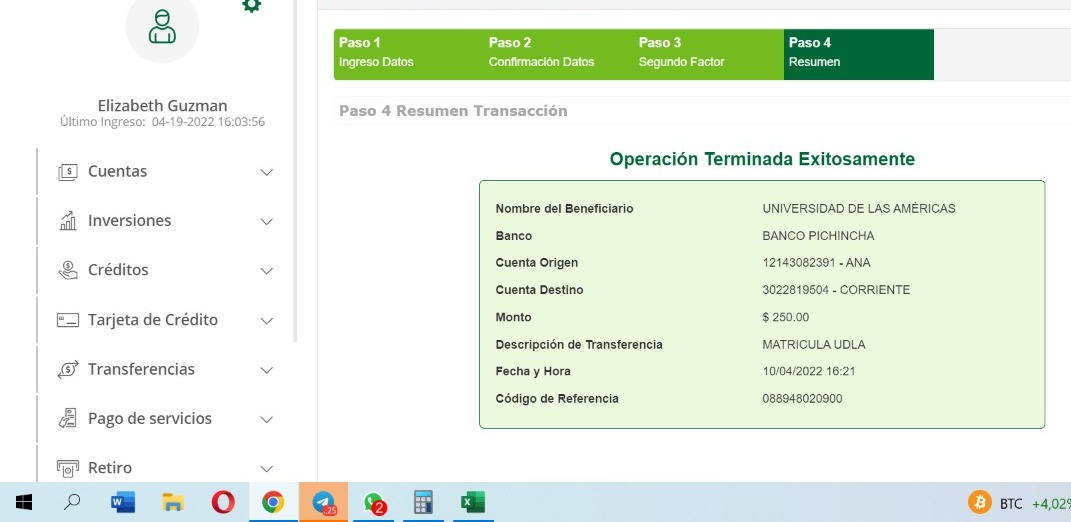Open Telegram from the taskbar
1071x522 pixels.
click(x=323, y=502)
